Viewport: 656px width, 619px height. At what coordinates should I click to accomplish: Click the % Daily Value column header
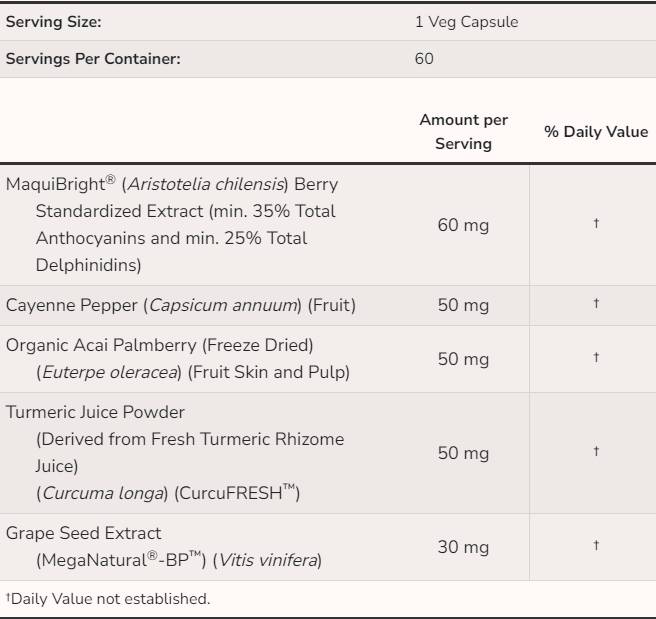point(596,132)
